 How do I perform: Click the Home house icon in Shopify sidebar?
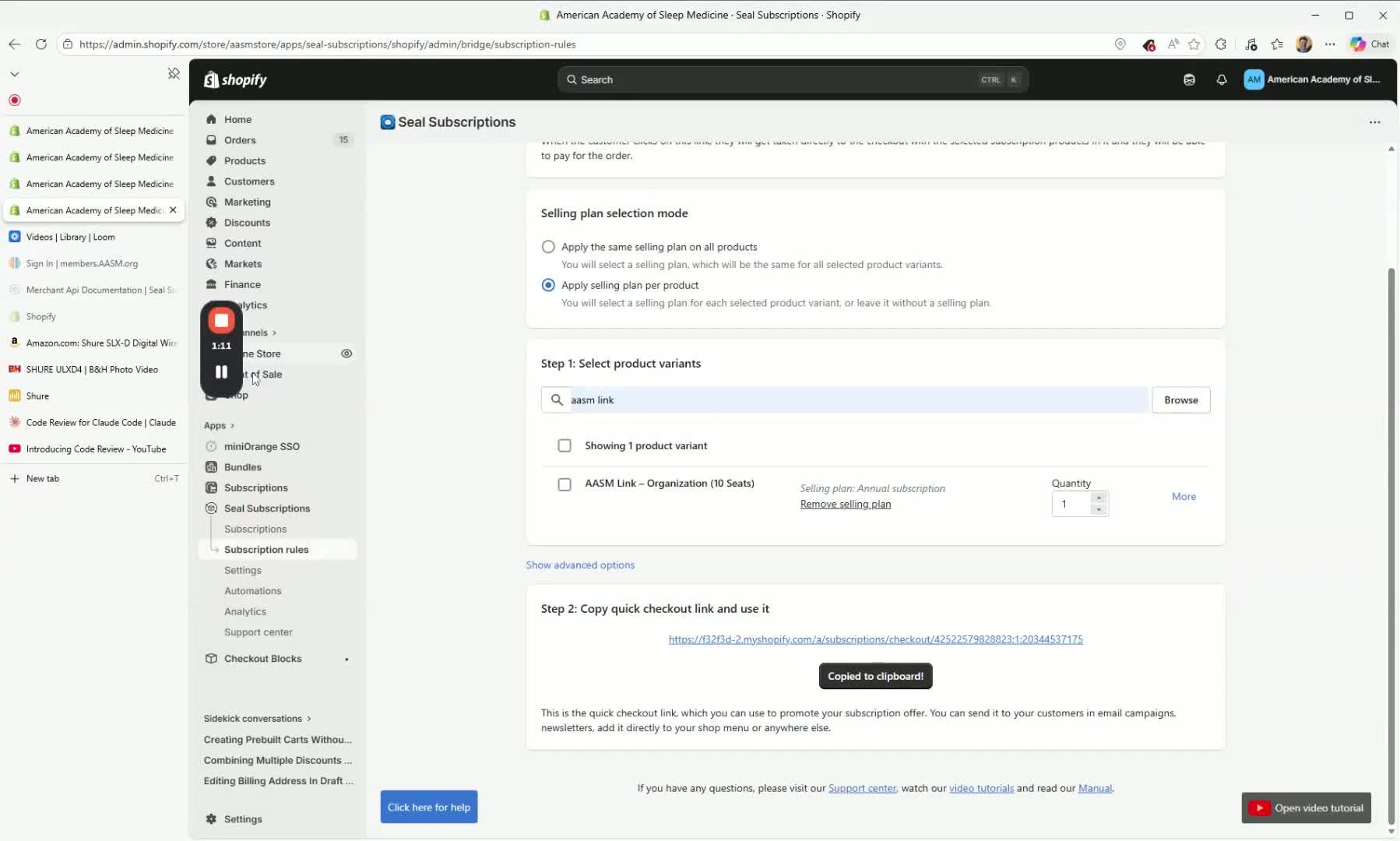pos(211,119)
